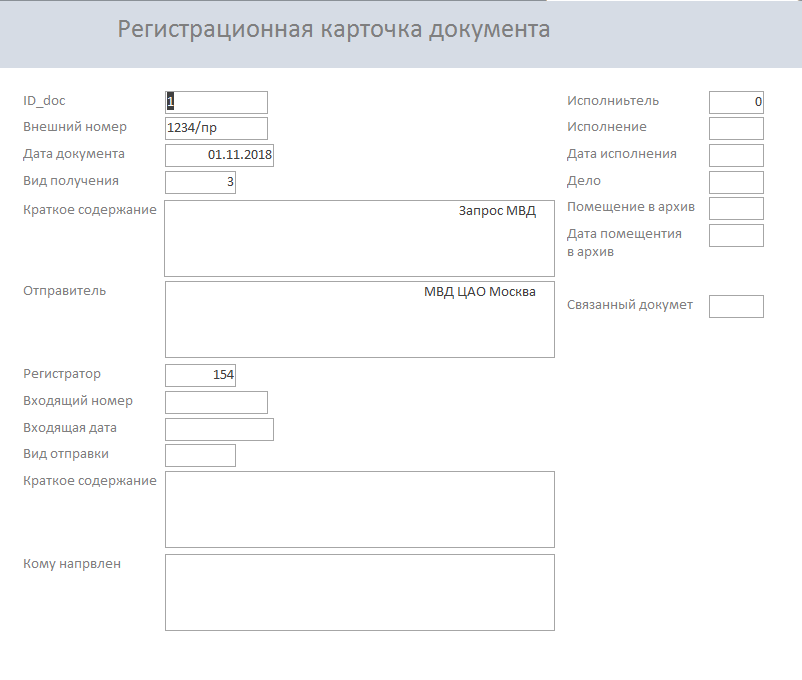The height and width of the screenshot is (680, 802).
Task: Click the Исполниьтель label
Action: 613,101
